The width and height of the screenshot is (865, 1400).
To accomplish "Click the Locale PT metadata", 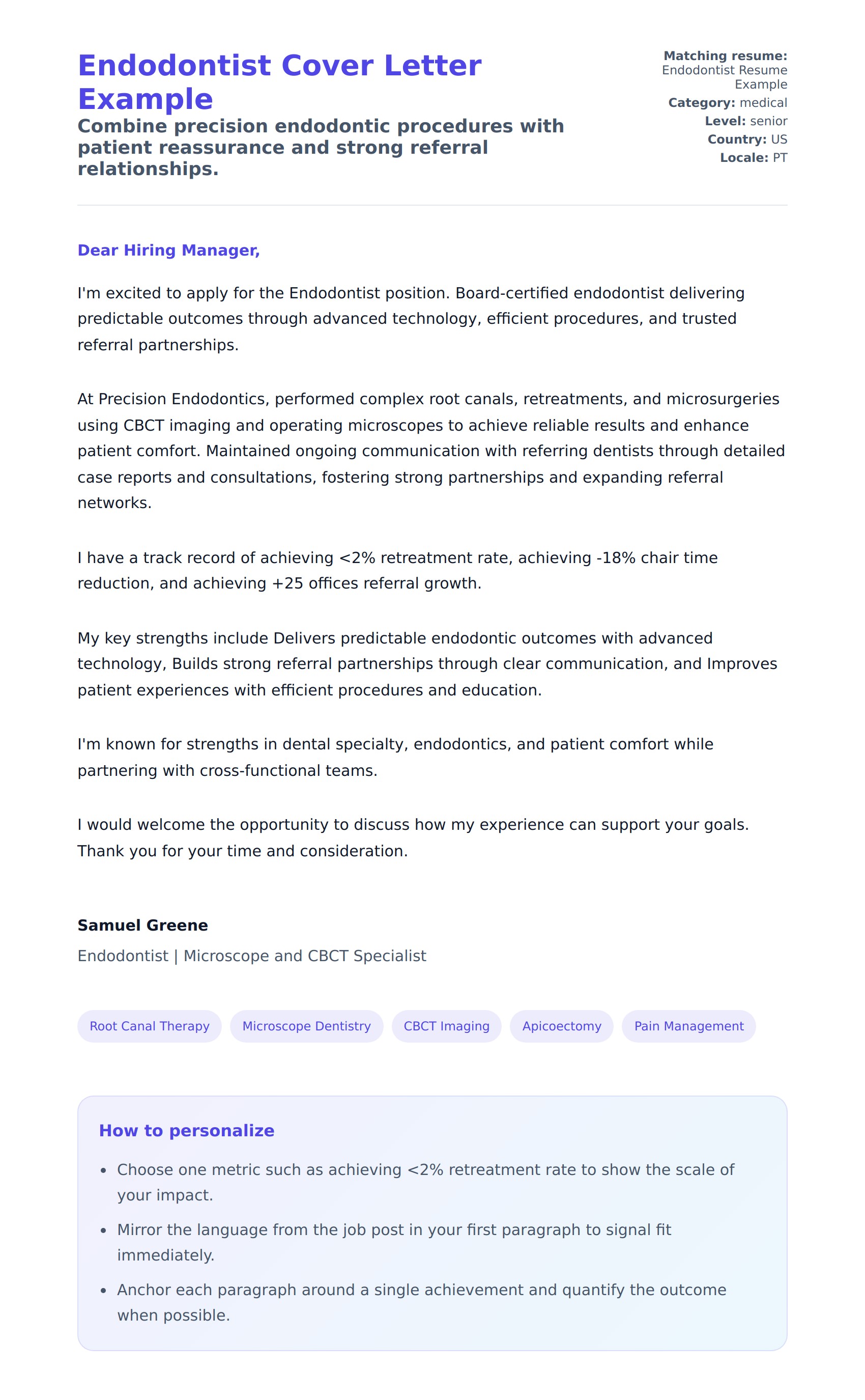I will [x=753, y=157].
